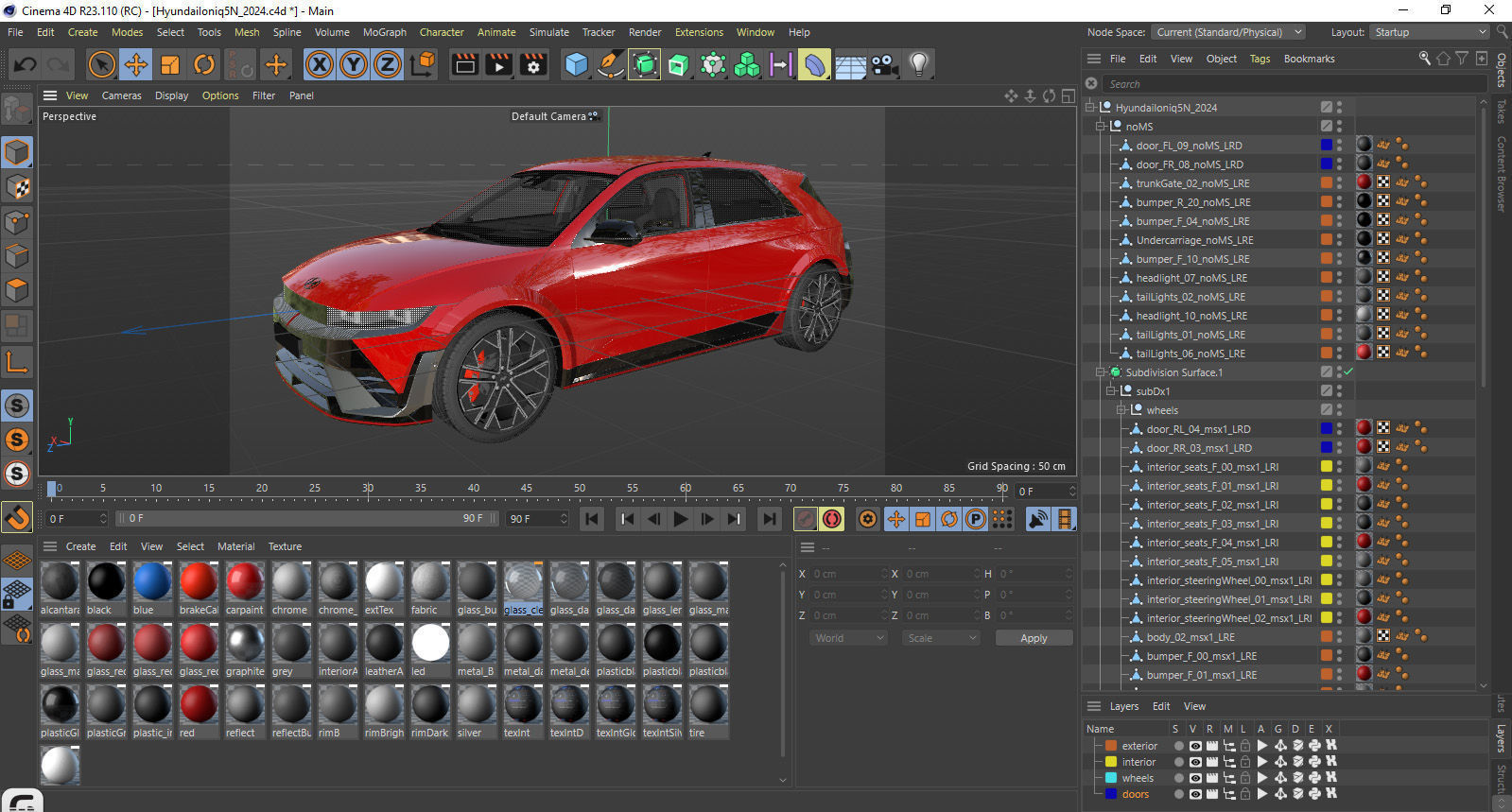Image resolution: width=1512 pixels, height=812 pixels.
Task: Click the Record Active Objects button
Action: [x=806, y=519]
